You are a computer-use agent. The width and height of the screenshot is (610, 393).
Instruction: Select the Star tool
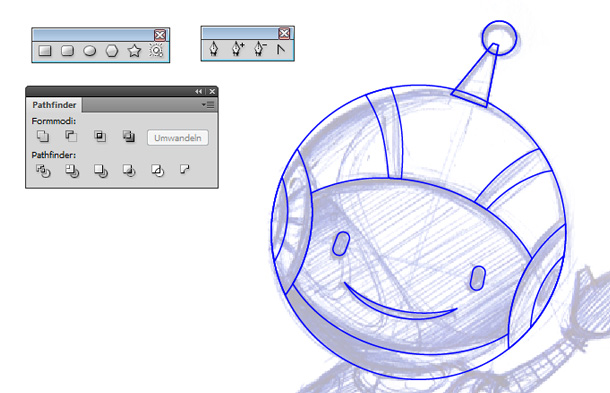pos(134,51)
